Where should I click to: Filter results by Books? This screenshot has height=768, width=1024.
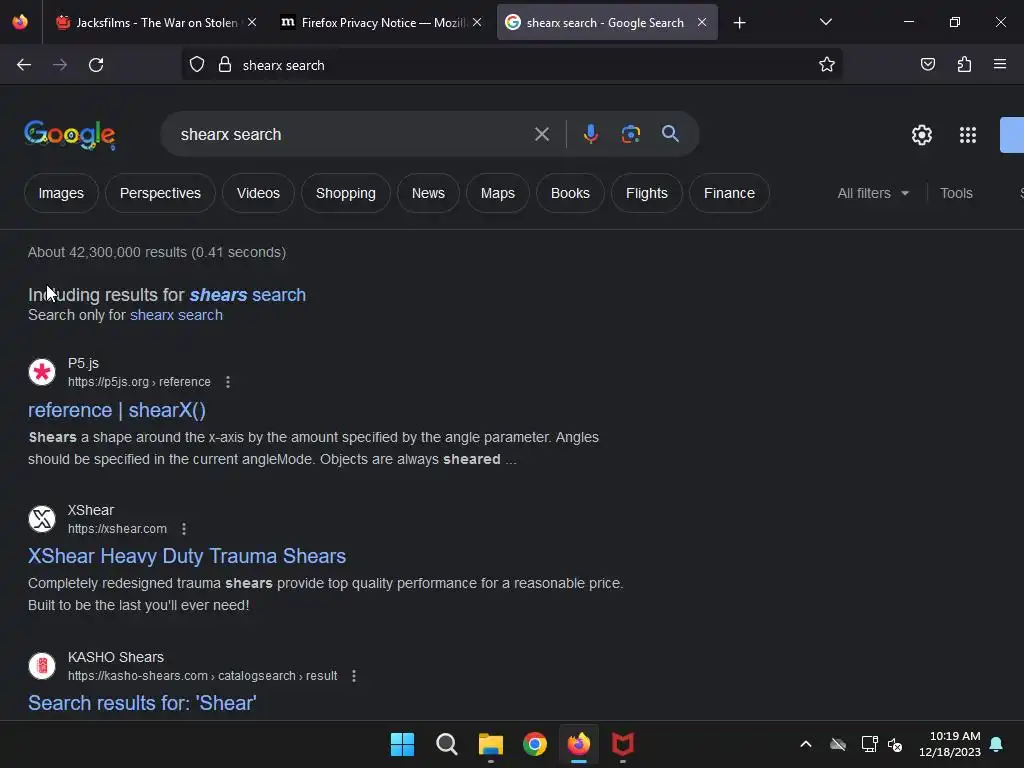[x=570, y=193]
